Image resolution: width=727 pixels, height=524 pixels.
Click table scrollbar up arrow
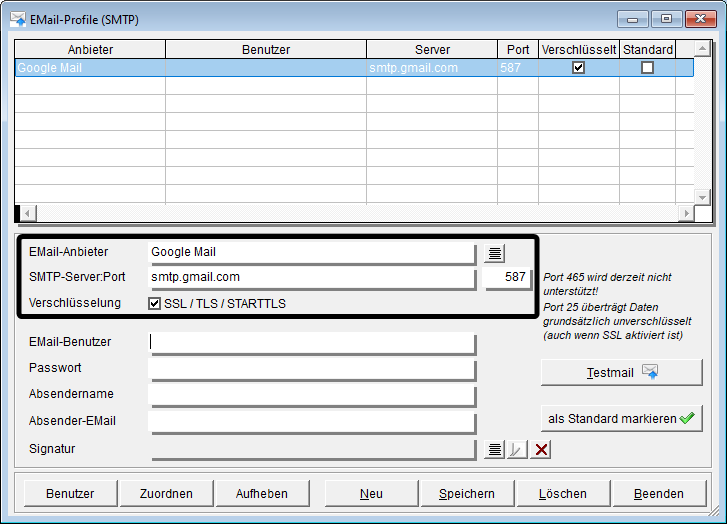702,48
